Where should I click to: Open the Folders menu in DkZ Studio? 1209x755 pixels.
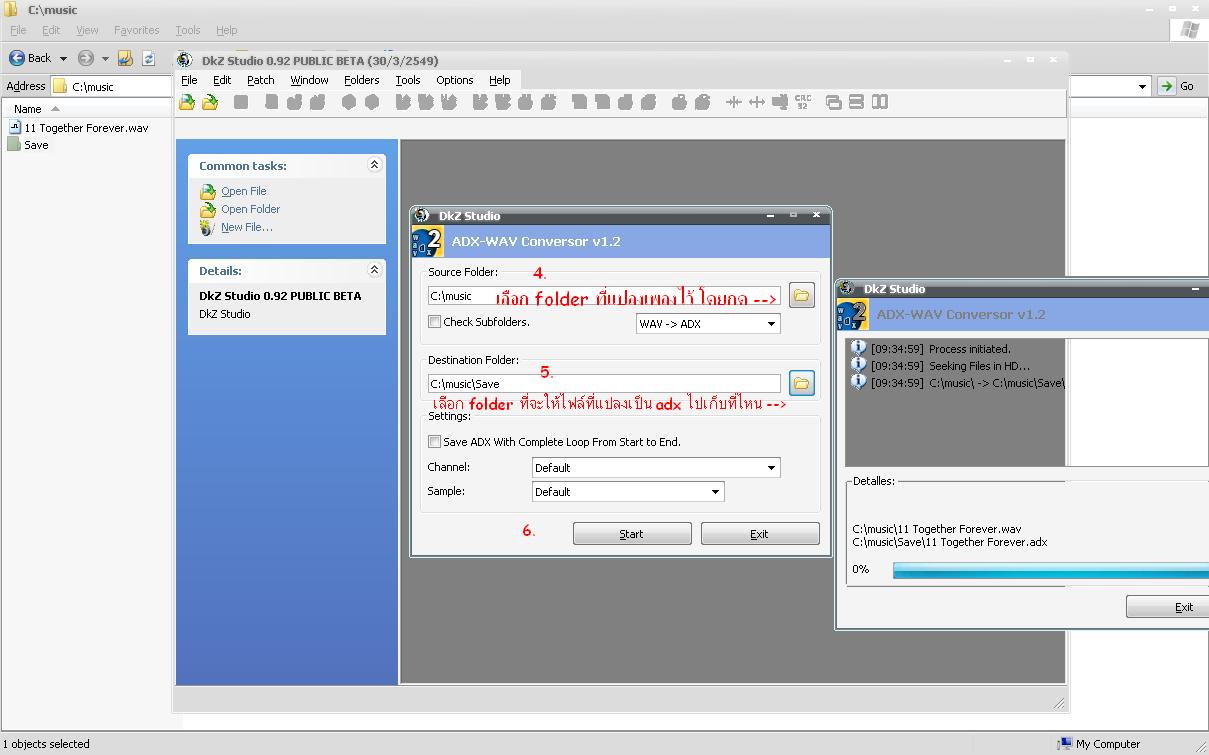pyautogui.click(x=361, y=80)
